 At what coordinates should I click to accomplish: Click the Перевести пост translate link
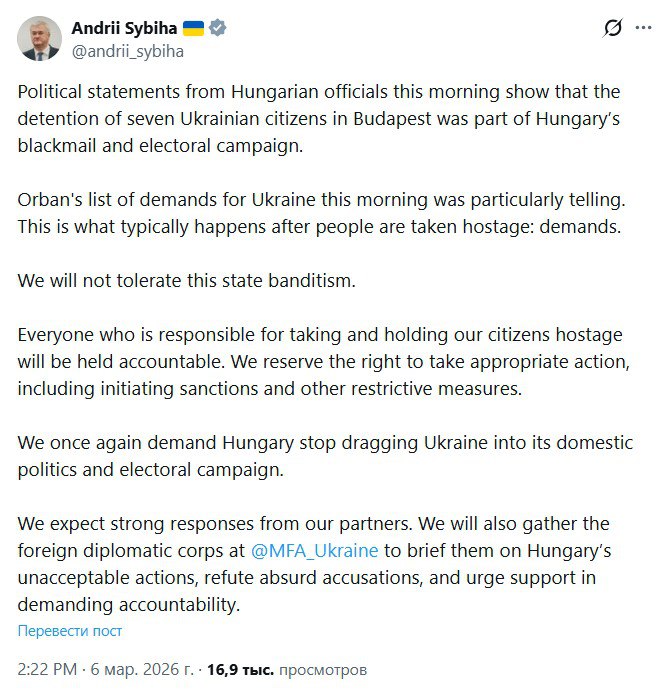click(x=70, y=631)
